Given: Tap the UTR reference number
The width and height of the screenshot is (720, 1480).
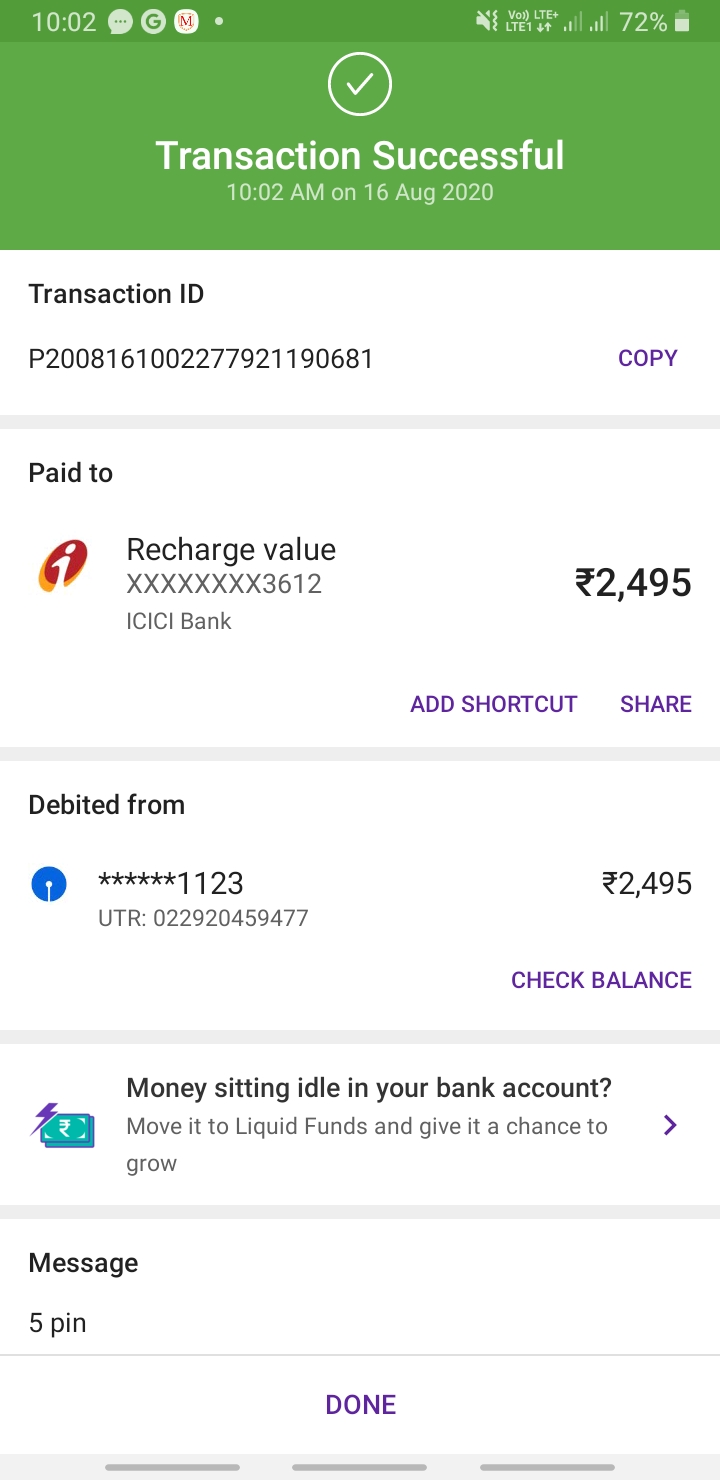Looking at the screenshot, I should pos(203,917).
